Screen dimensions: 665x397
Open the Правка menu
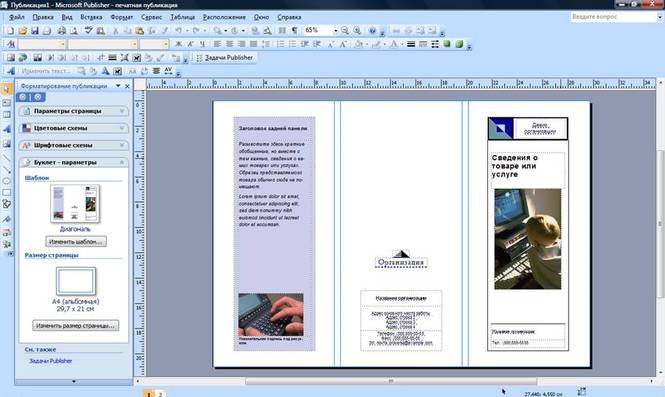point(43,17)
